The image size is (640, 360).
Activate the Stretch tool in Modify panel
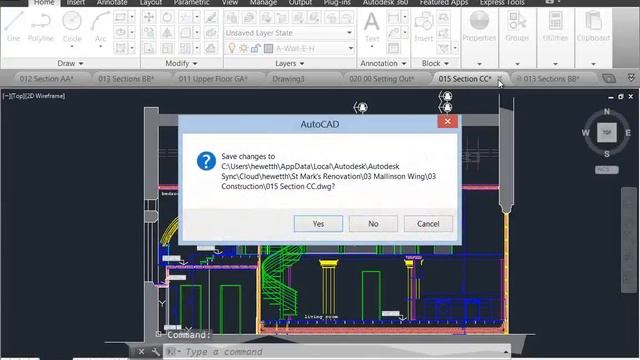point(149,48)
